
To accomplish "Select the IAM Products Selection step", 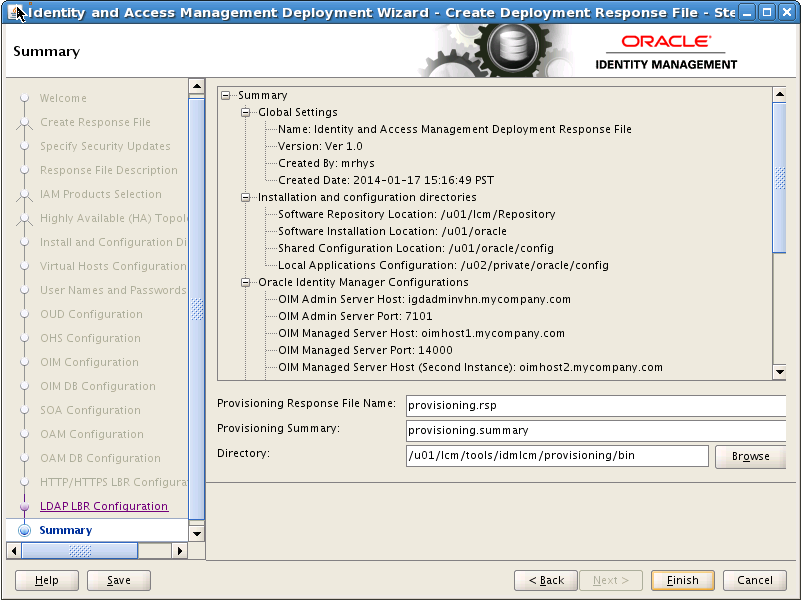I will [x=100, y=194].
